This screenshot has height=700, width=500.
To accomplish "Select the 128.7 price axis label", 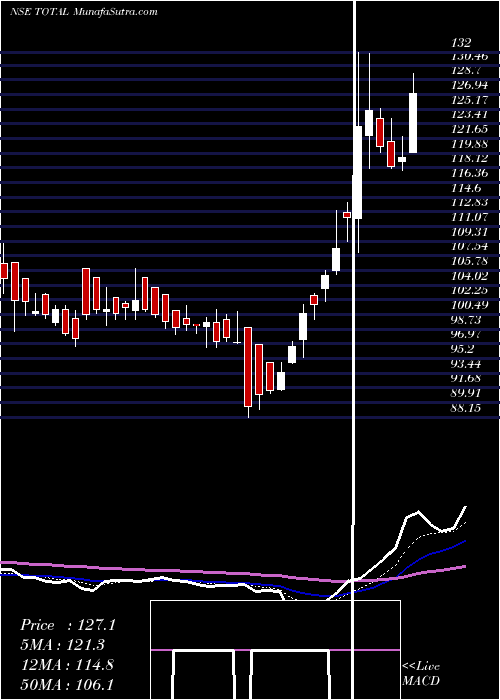I will tap(466, 71).
